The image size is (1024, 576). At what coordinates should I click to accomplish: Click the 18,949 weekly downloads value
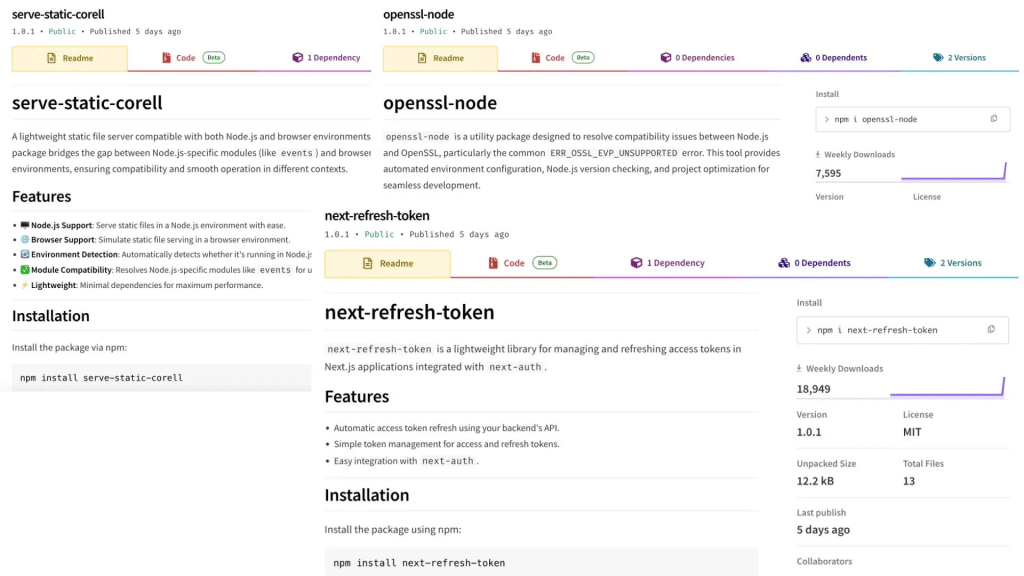pyautogui.click(x=813, y=389)
